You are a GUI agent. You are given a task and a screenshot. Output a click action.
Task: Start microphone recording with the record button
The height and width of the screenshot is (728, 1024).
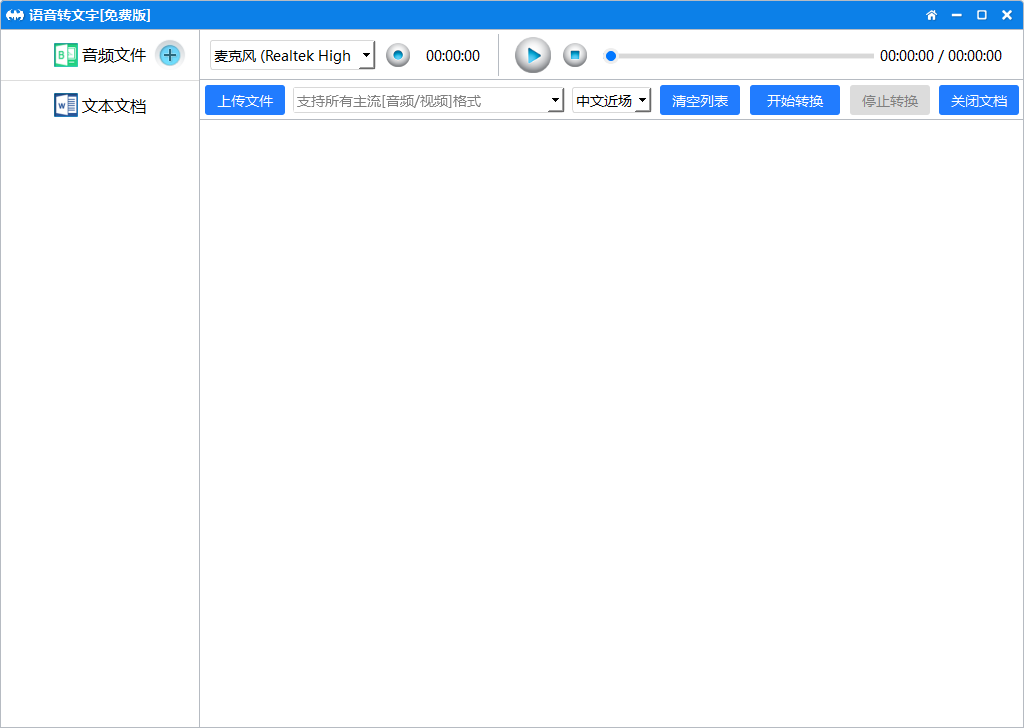tap(398, 56)
